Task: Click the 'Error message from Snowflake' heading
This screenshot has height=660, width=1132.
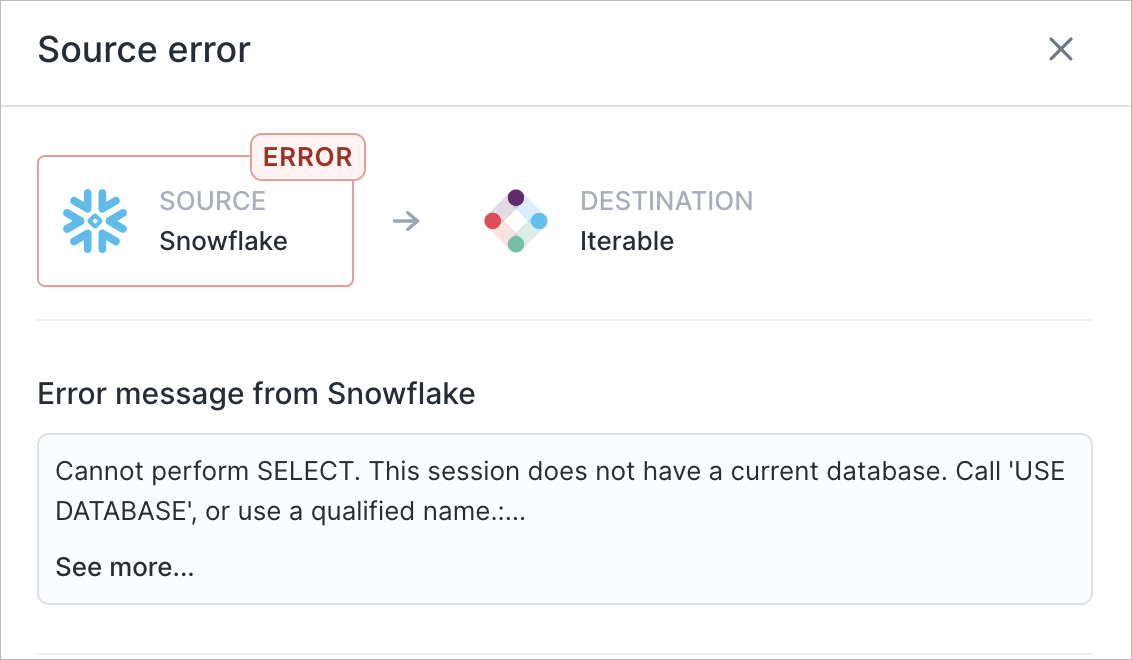Action: click(x=256, y=394)
